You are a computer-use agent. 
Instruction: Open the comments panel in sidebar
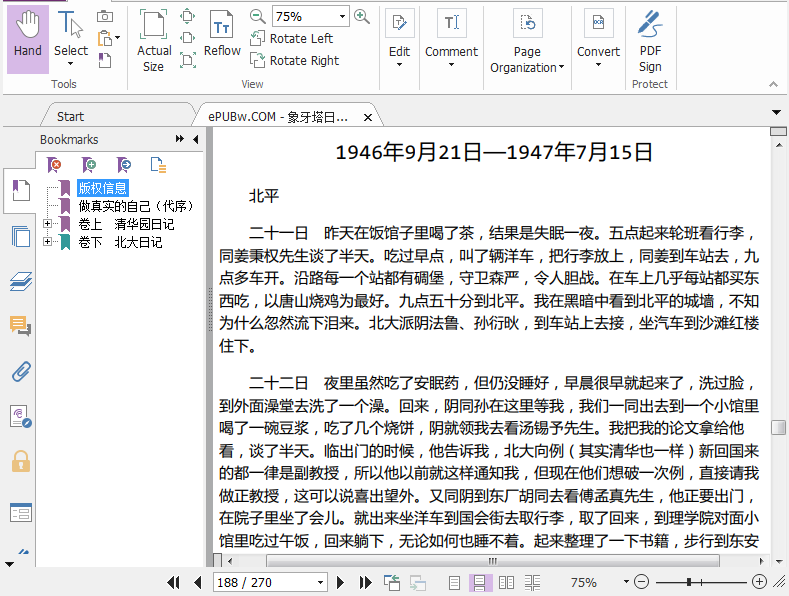pos(20,326)
